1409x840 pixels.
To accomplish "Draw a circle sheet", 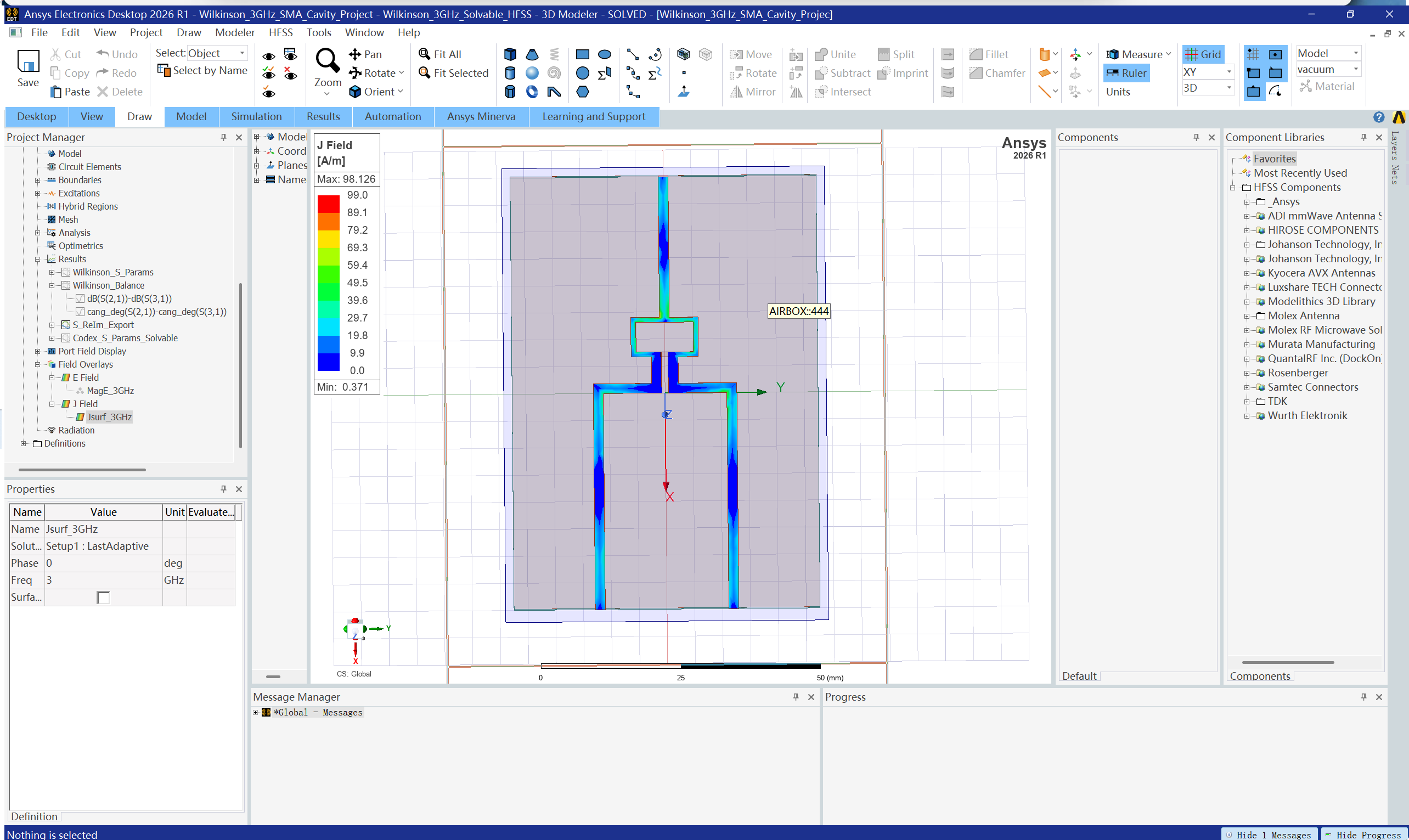I will pos(582,73).
